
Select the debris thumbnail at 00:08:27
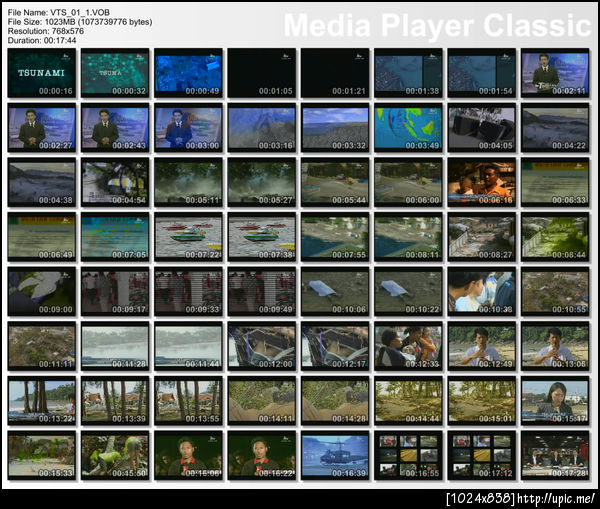tap(482, 237)
